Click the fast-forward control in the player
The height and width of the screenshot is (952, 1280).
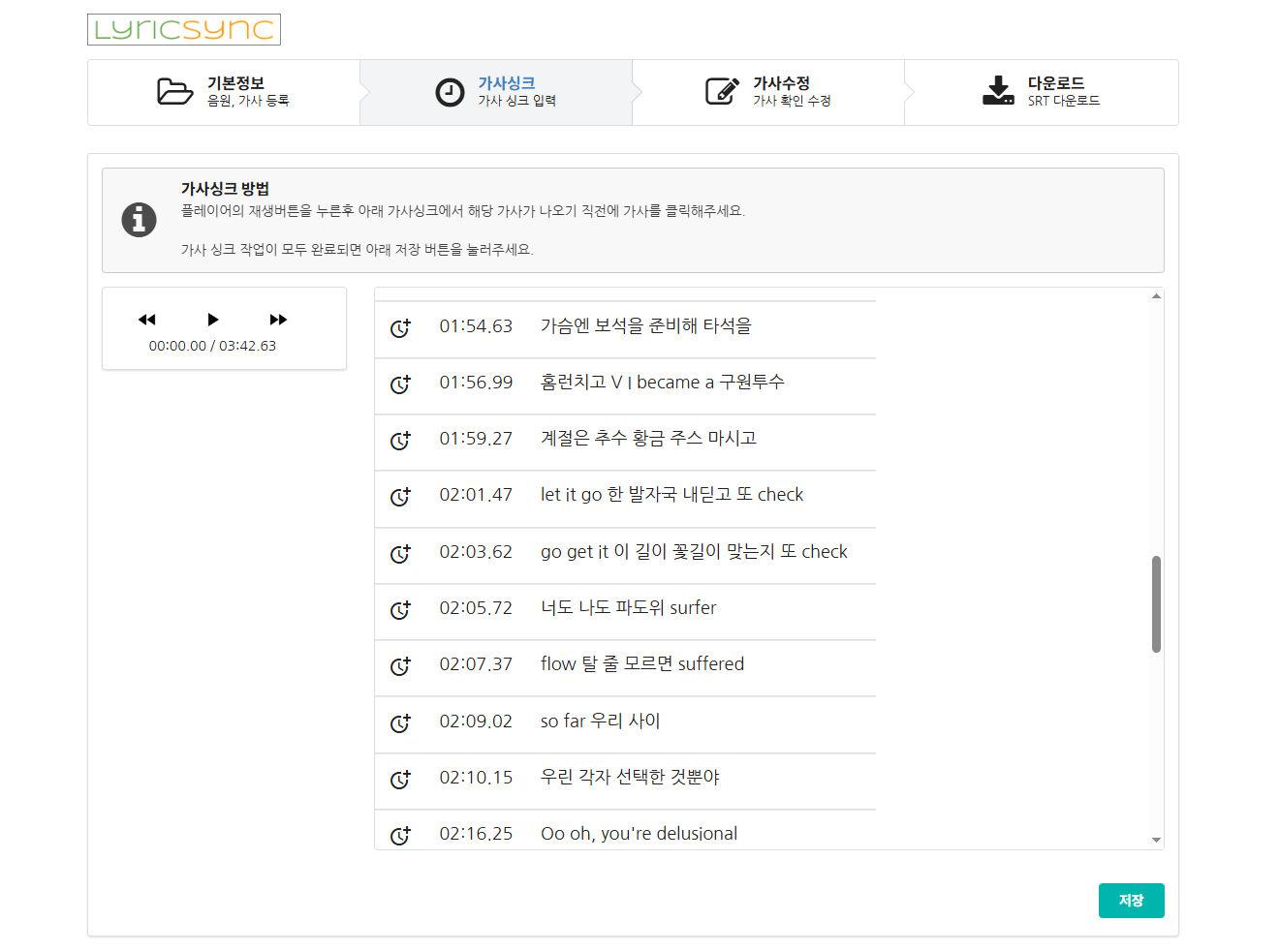278,319
